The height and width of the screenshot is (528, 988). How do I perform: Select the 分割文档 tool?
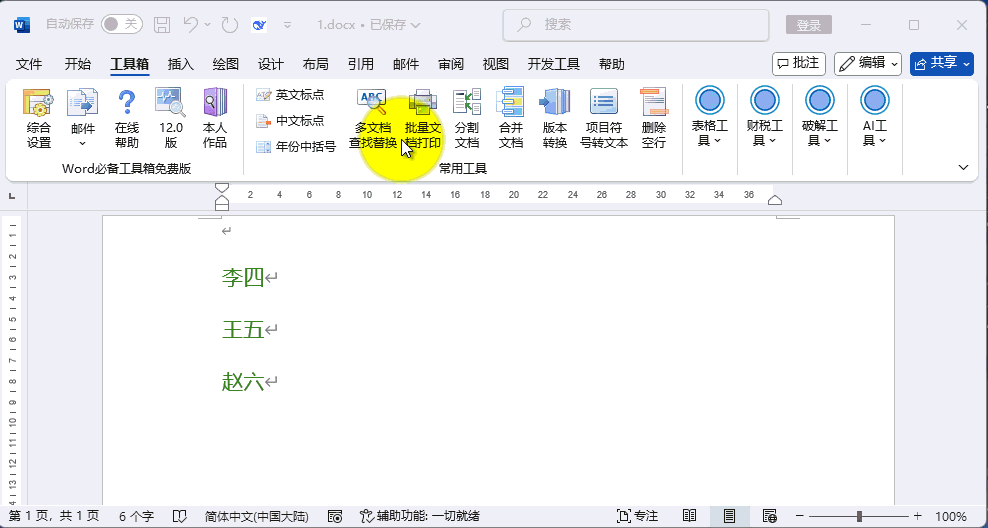click(x=467, y=118)
